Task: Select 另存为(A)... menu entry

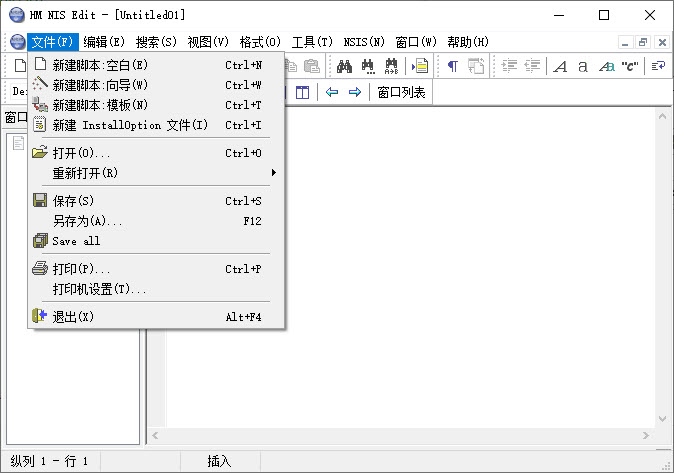Action: point(88,221)
